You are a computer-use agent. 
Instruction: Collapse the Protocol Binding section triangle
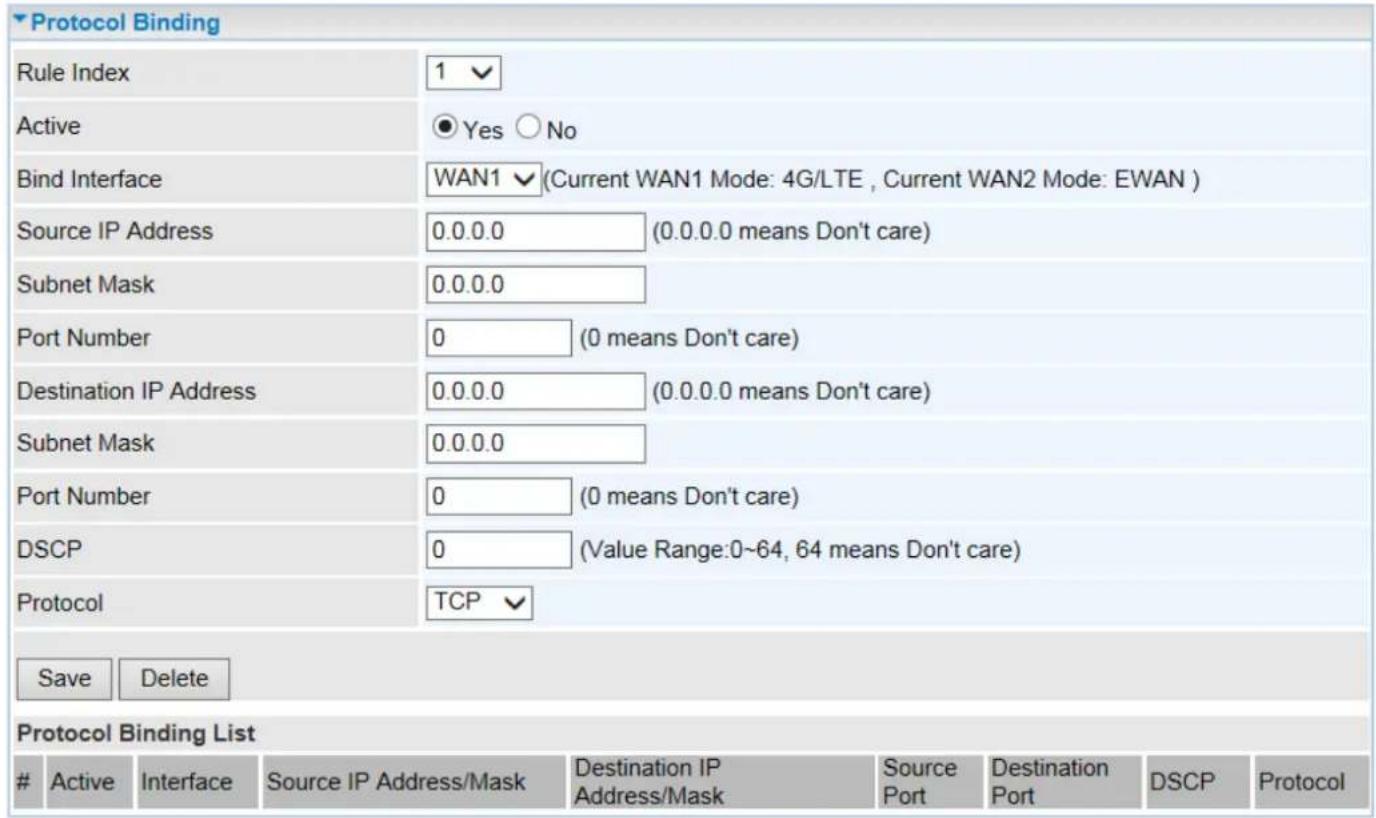pyautogui.click(x=22, y=22)
